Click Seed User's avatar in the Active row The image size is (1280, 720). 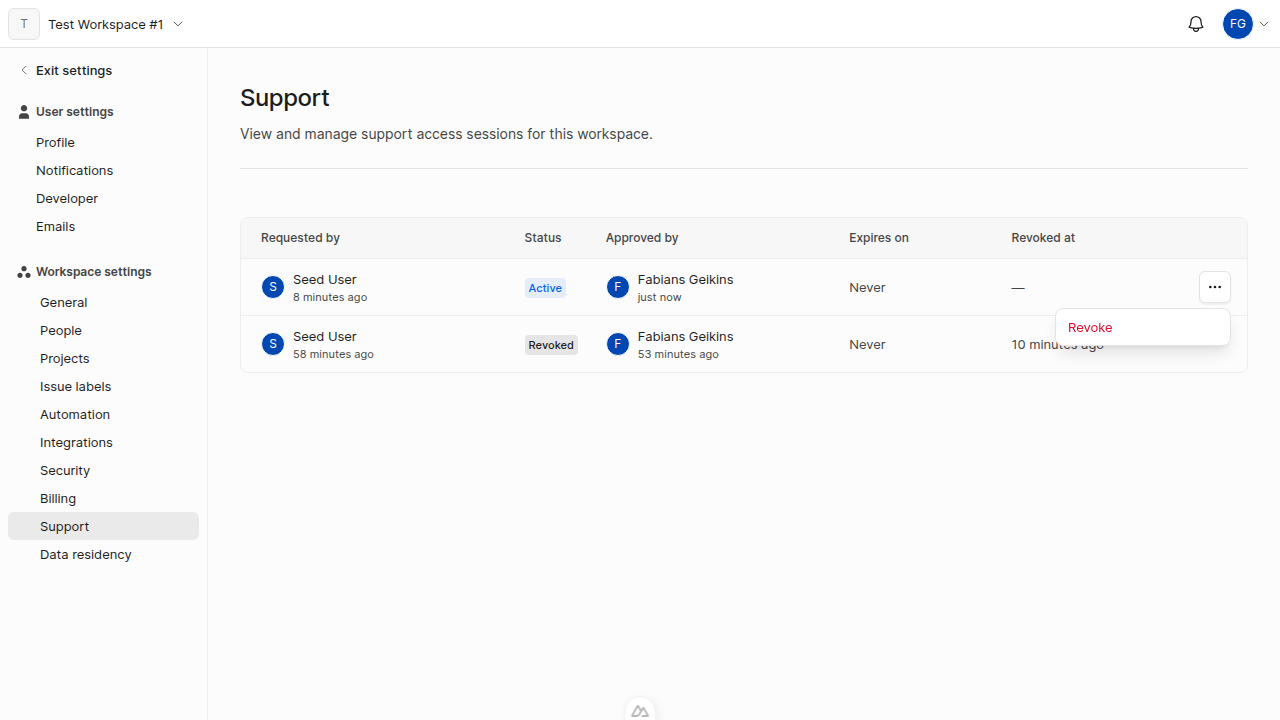[x=272, y=287]
